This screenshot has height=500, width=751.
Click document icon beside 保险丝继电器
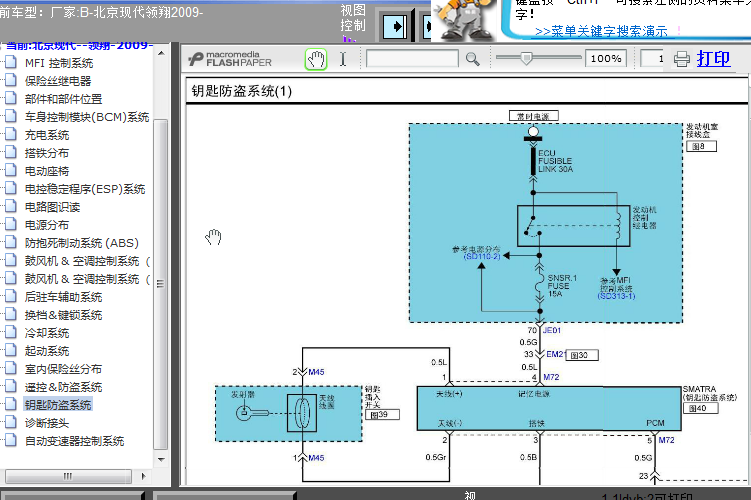pos(11,80)
